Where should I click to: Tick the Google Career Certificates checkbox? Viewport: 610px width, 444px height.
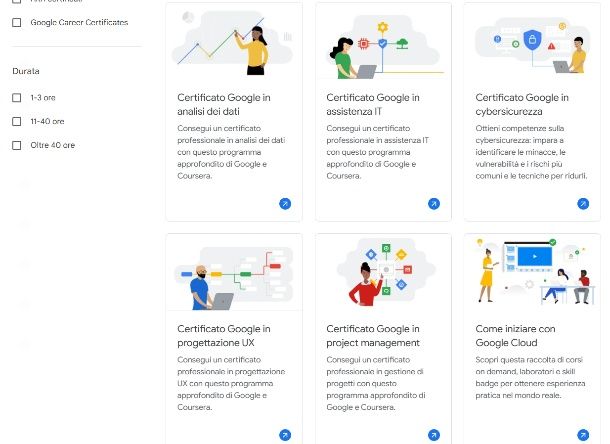[17, 23]
